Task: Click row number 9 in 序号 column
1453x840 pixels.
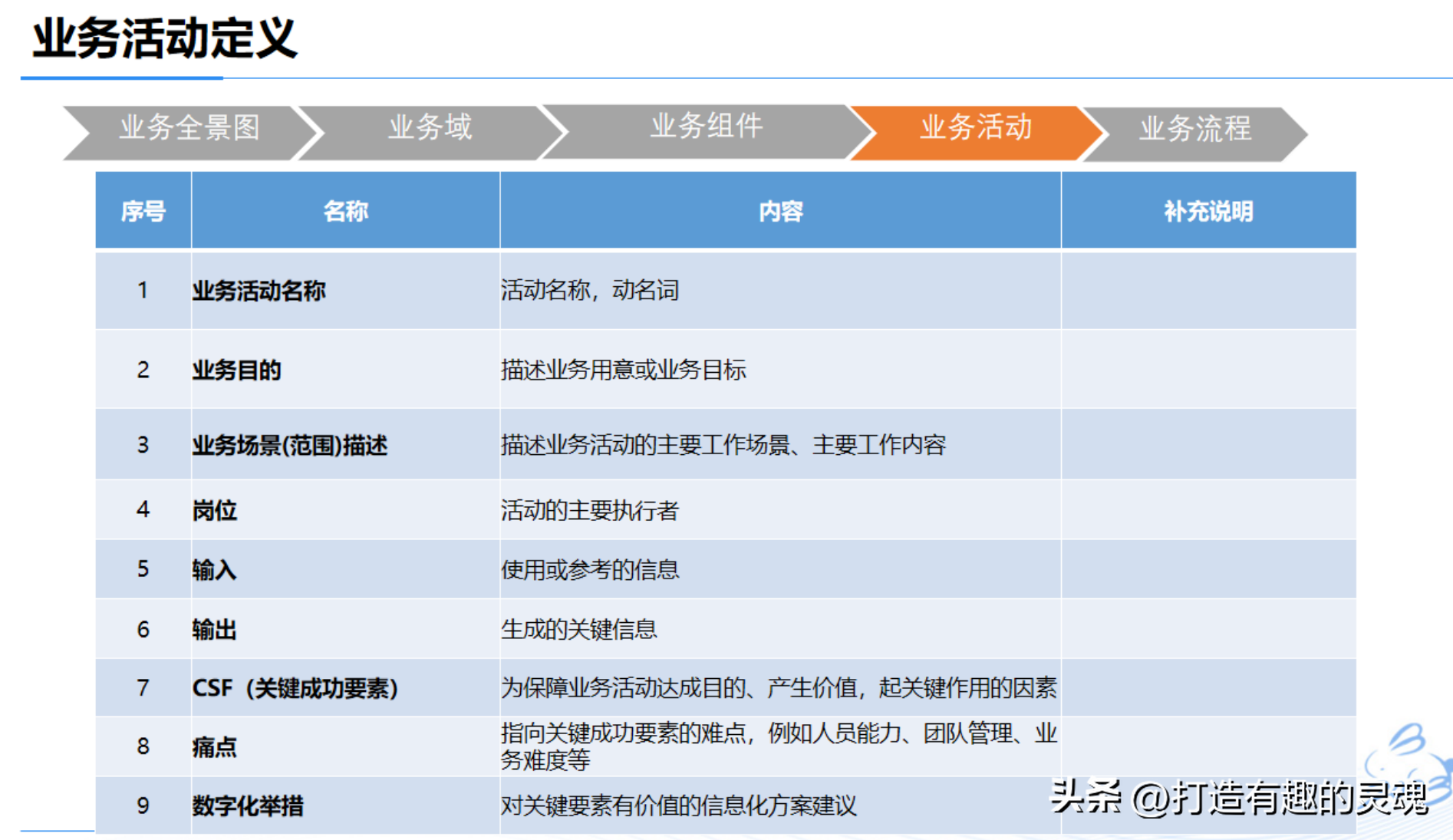Action: coord(143,805)
